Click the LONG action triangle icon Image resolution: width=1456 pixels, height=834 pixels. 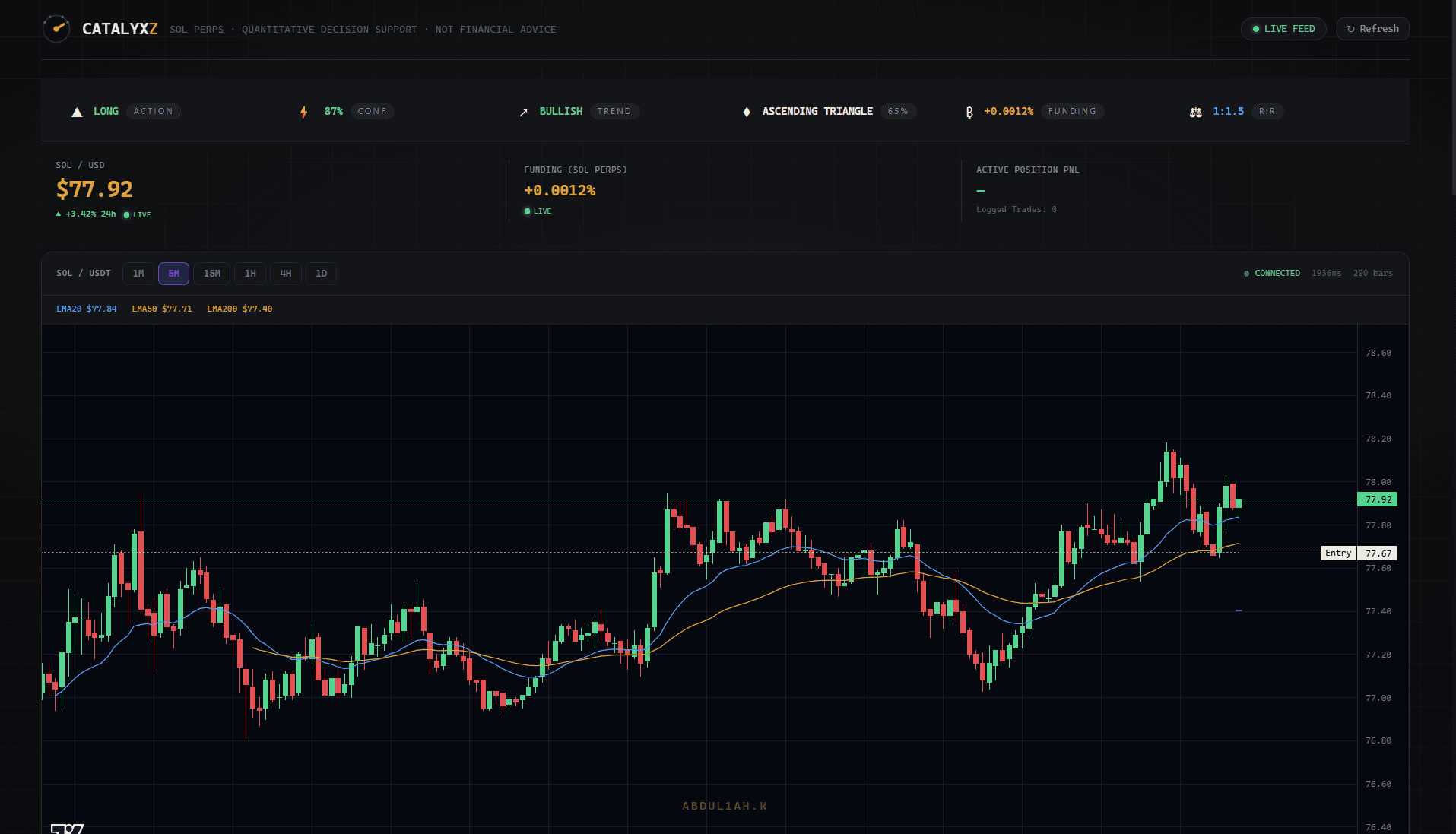(77, 112)
